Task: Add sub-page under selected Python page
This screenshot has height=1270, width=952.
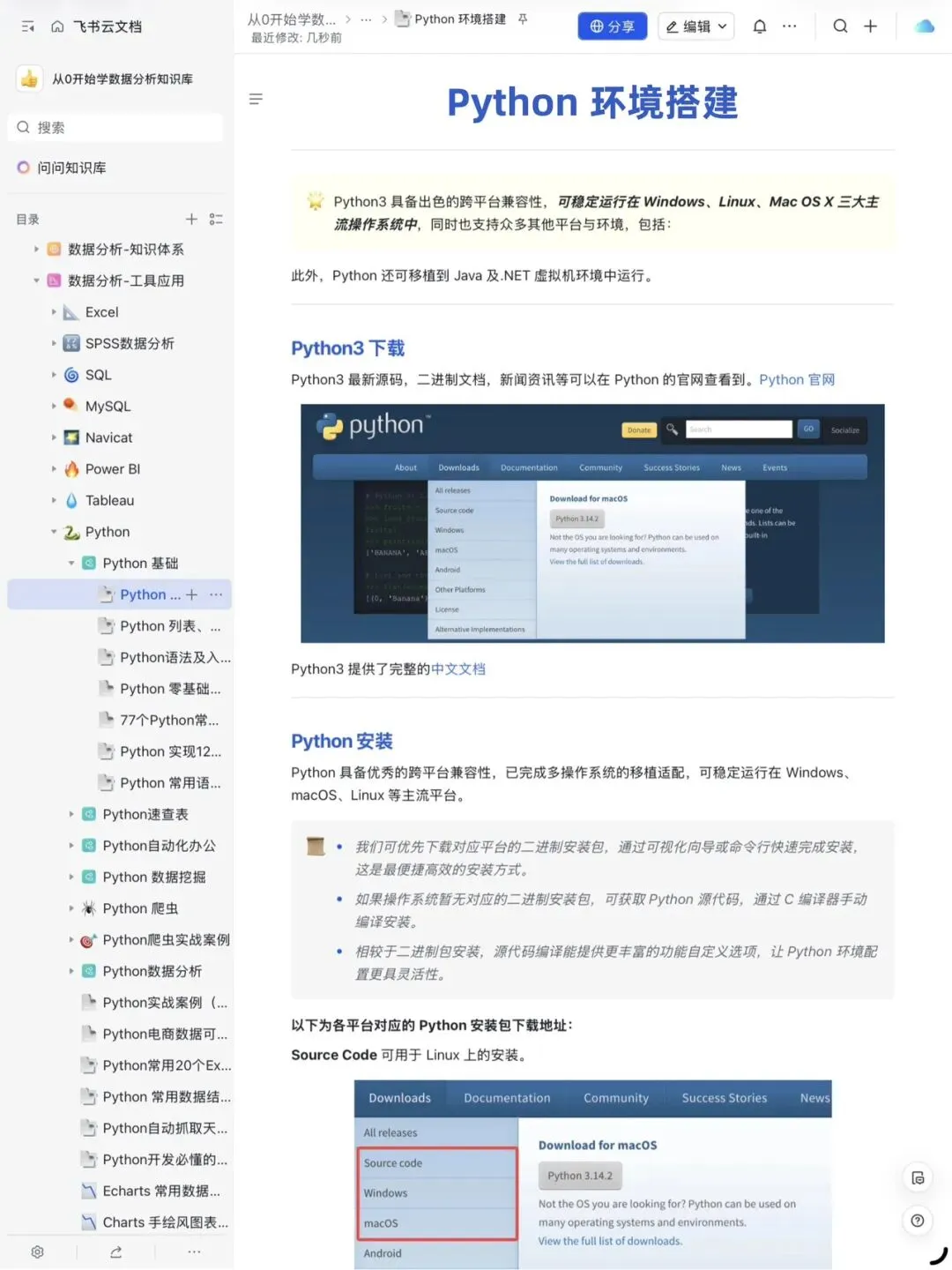Action: [x=191, y=594]
